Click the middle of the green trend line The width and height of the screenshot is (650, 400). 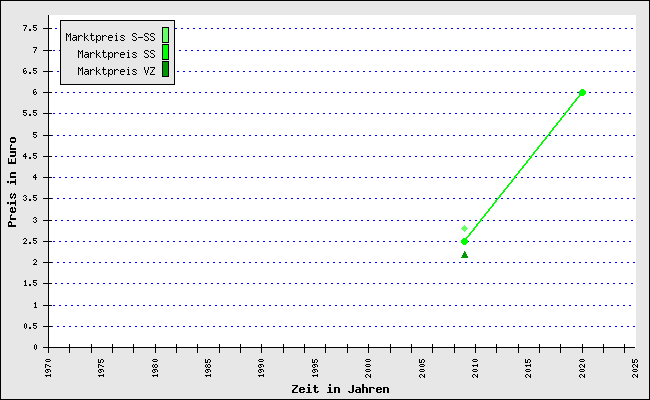tap(523, 167)
